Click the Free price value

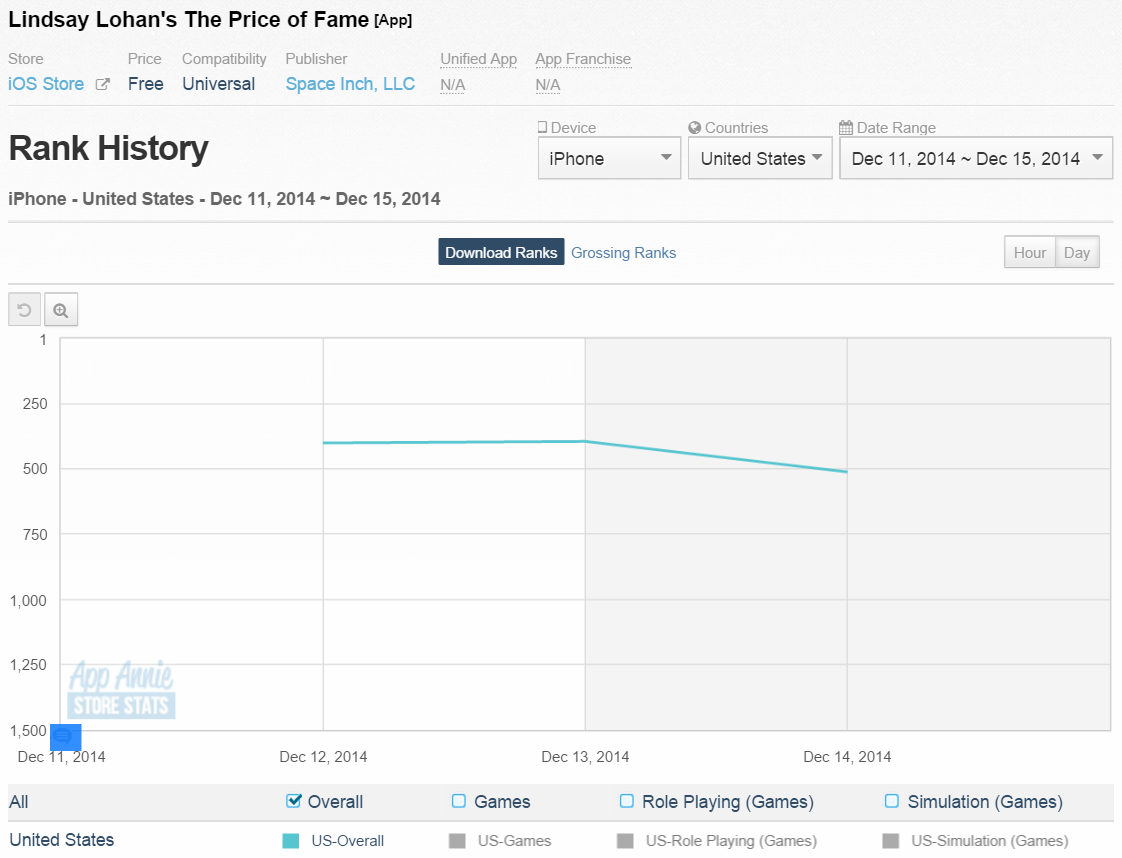pyautogui.click(x=146, y=84)
